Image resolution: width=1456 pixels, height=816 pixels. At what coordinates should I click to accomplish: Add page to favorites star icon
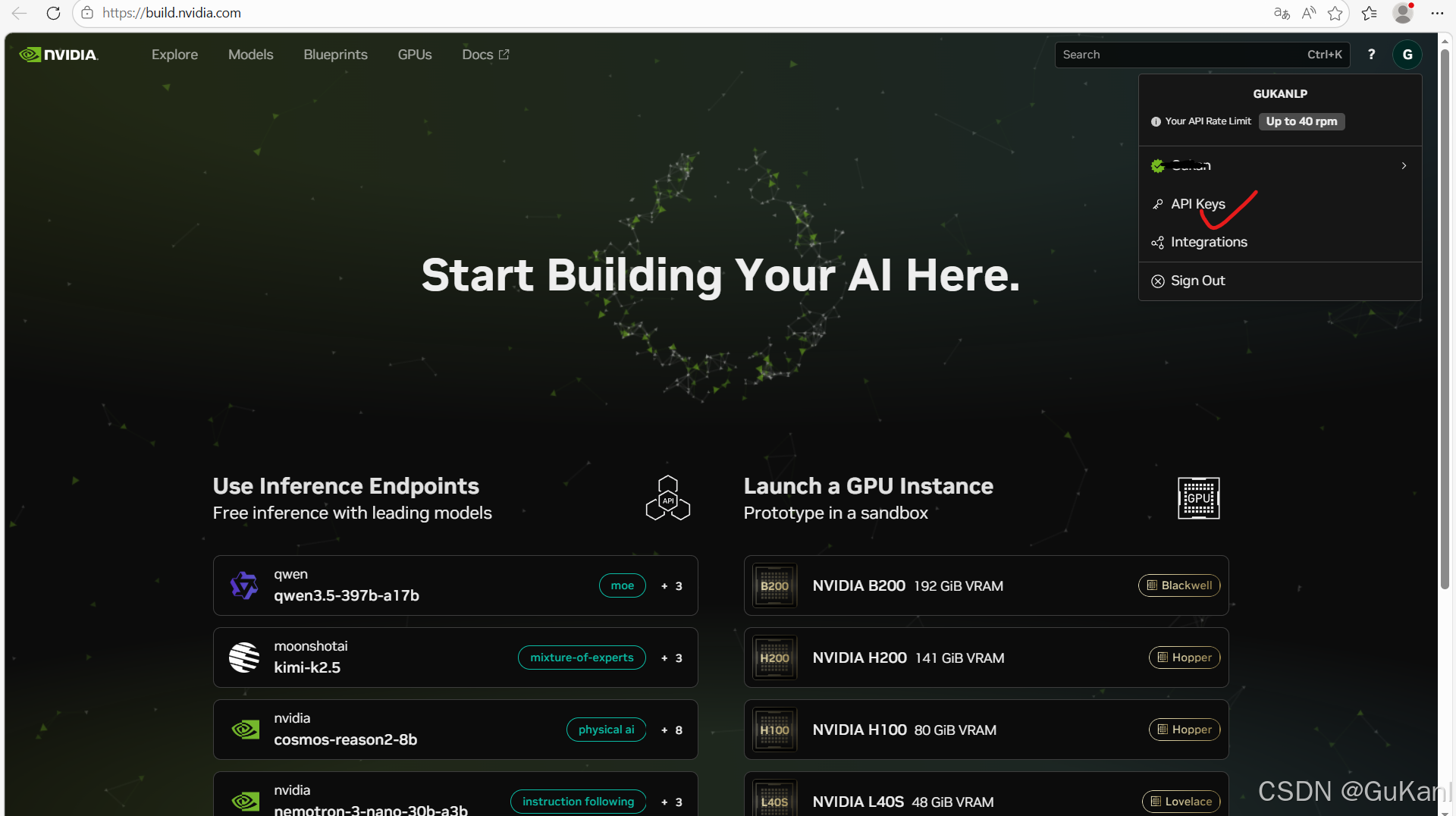[x=1335, y=13]
